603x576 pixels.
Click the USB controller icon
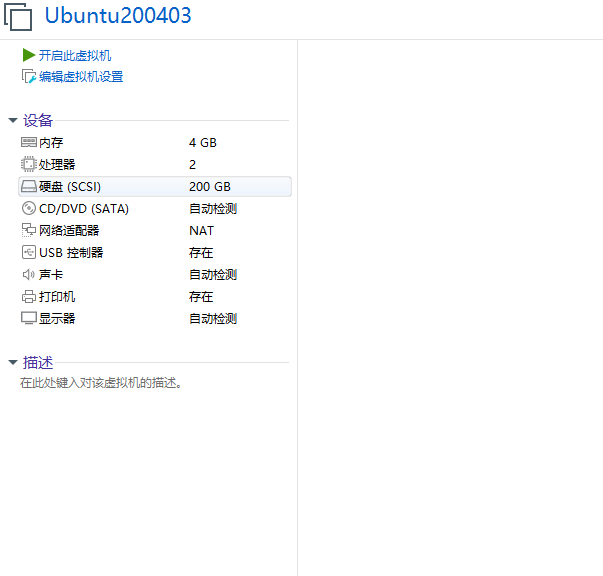(x=29, y=253)
